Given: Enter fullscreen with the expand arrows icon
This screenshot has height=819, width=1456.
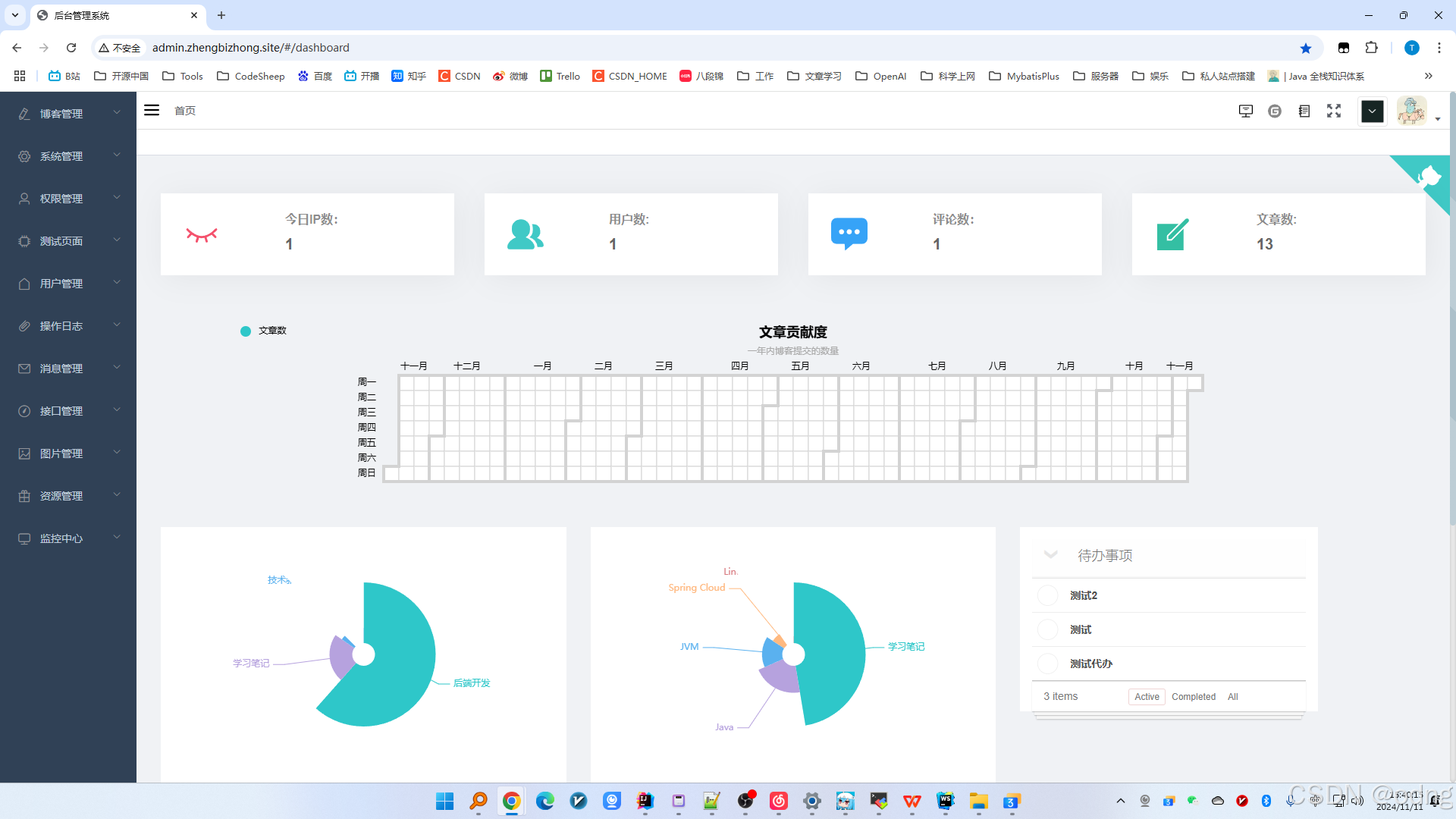Looking at the screenshot, I should pos(1334,111).
